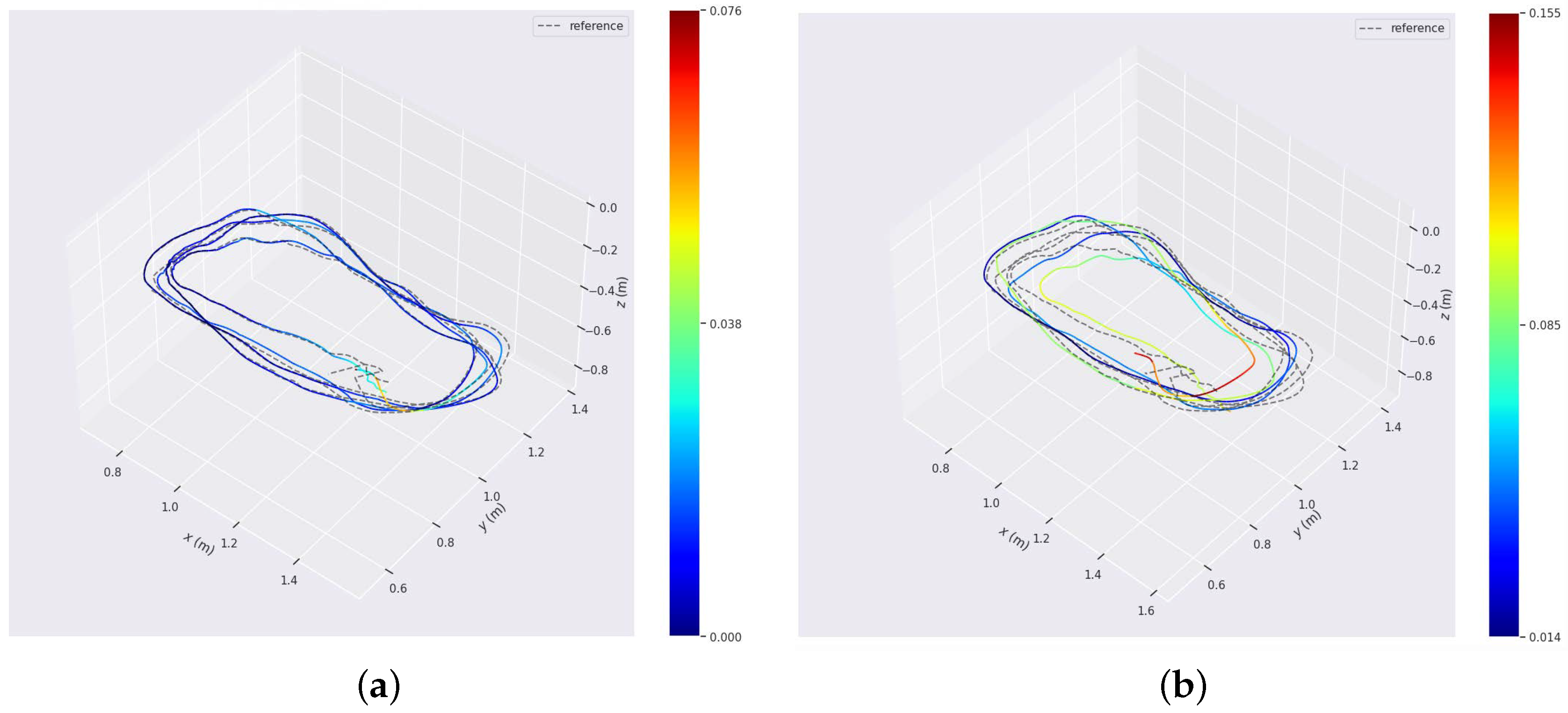Click the 1.6 x-axis tick in right plot
The height and width of the screenshot is (713, 1568).
[1146, 610]
